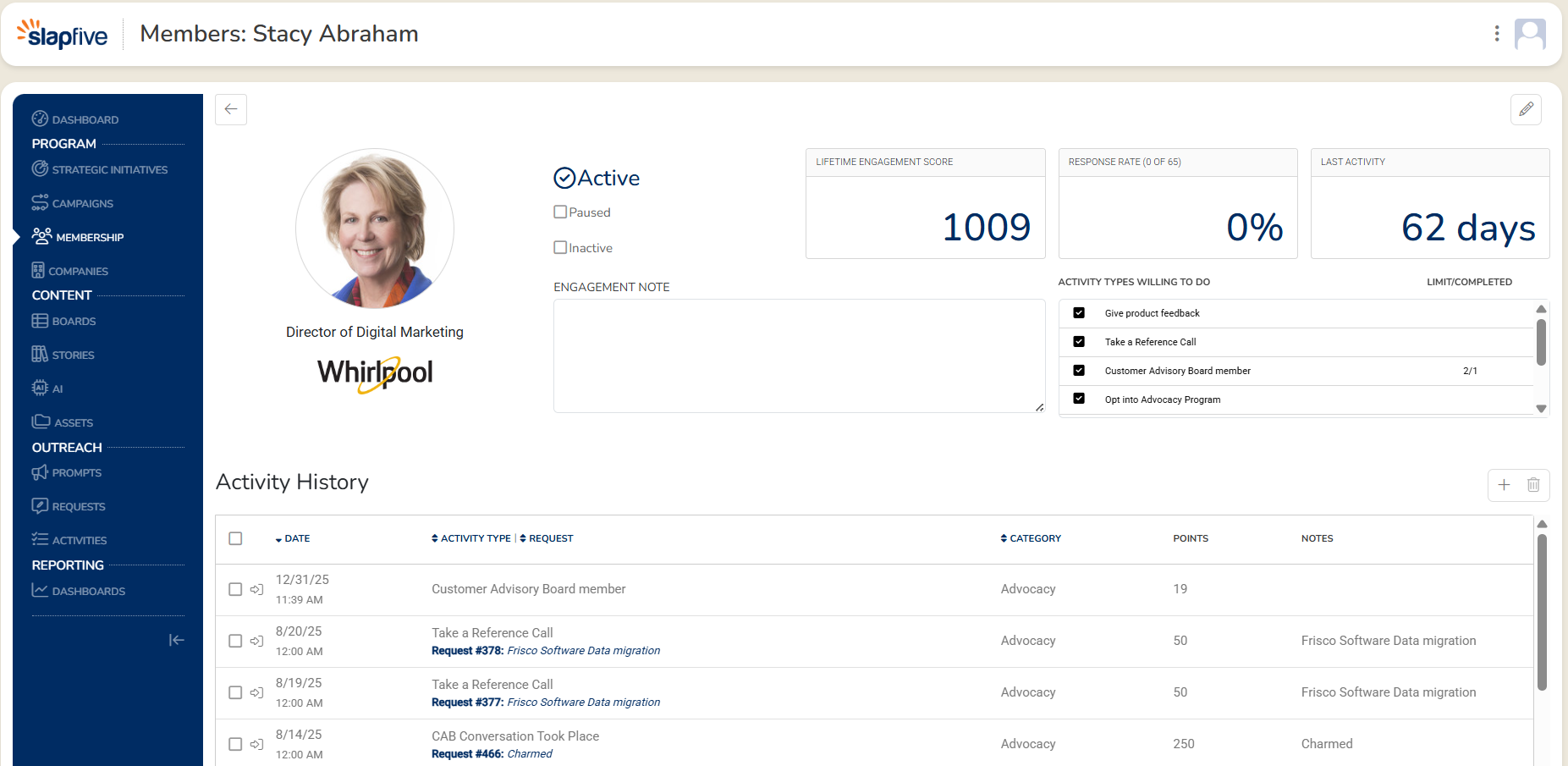Sort activity history by Date

[293, 538]
